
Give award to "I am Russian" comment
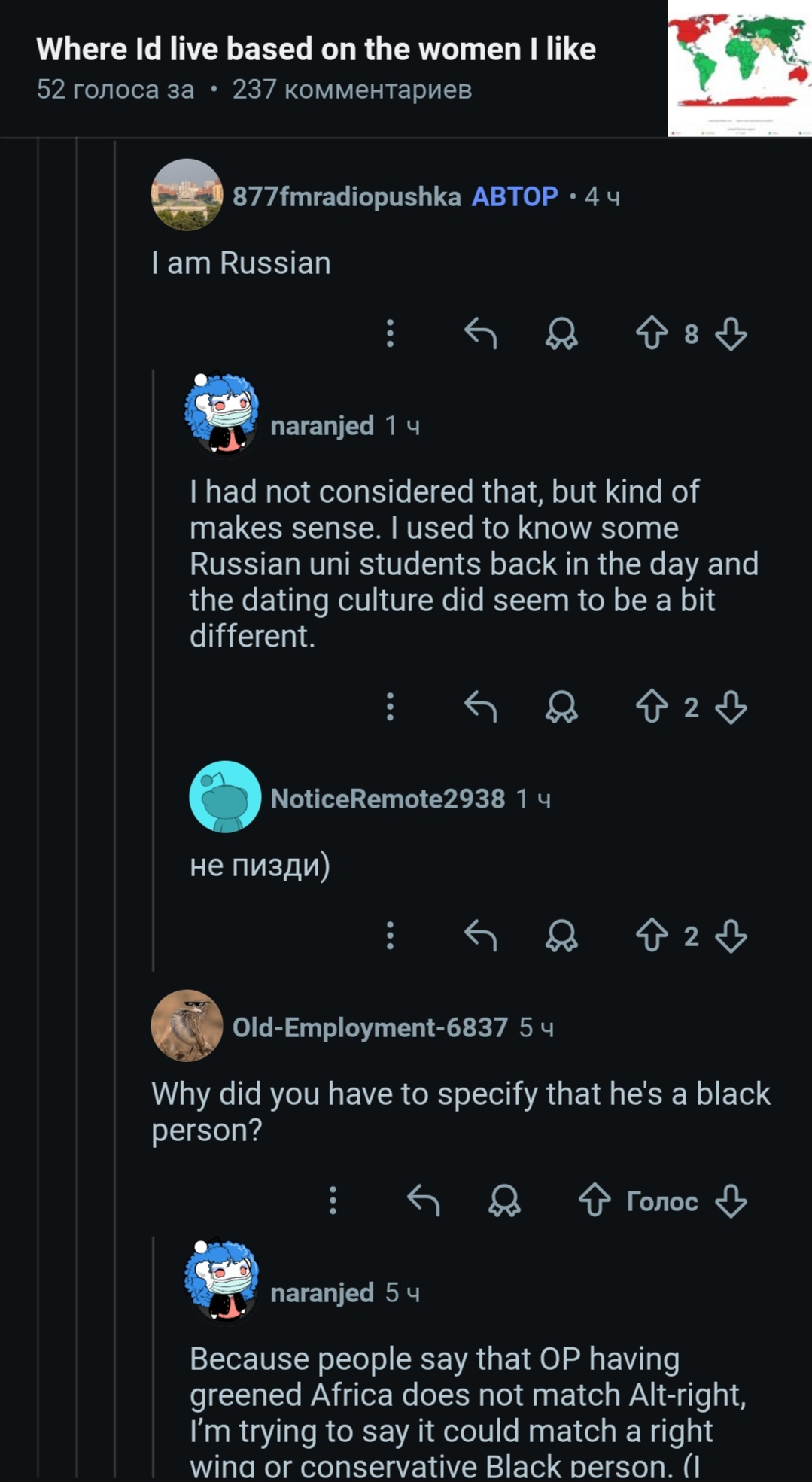click(x=561, y=333)
